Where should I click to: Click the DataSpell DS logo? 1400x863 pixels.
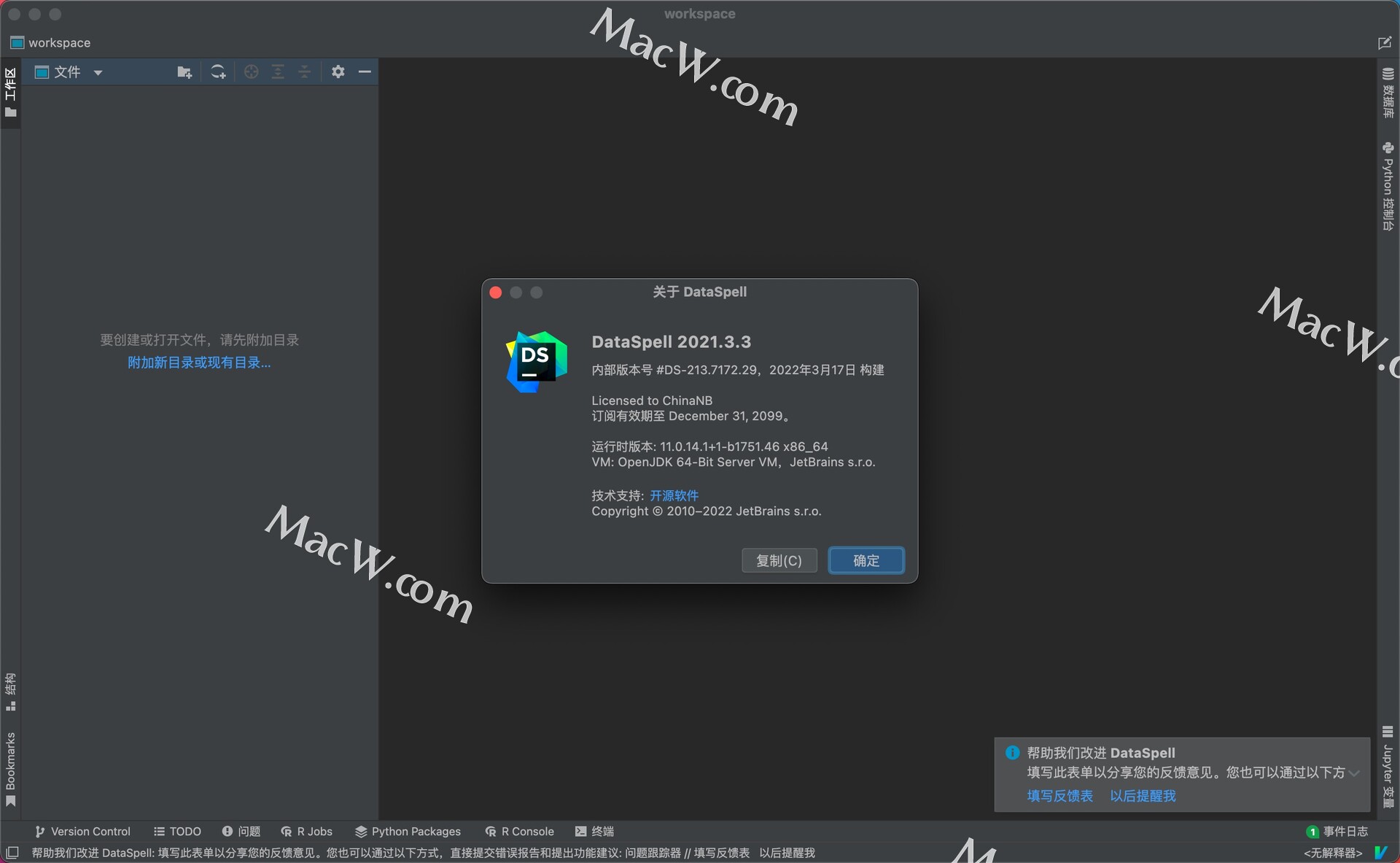point(537,362)
